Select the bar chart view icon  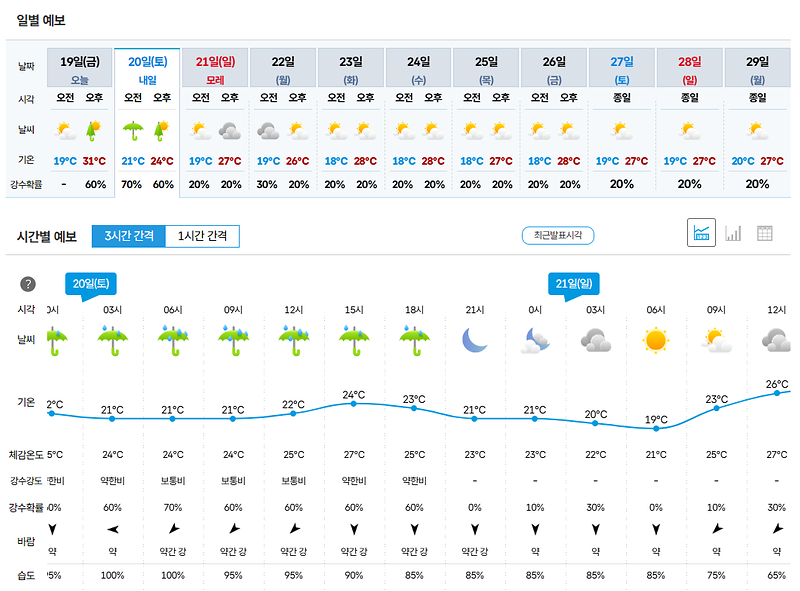click(x=733, y=233)
